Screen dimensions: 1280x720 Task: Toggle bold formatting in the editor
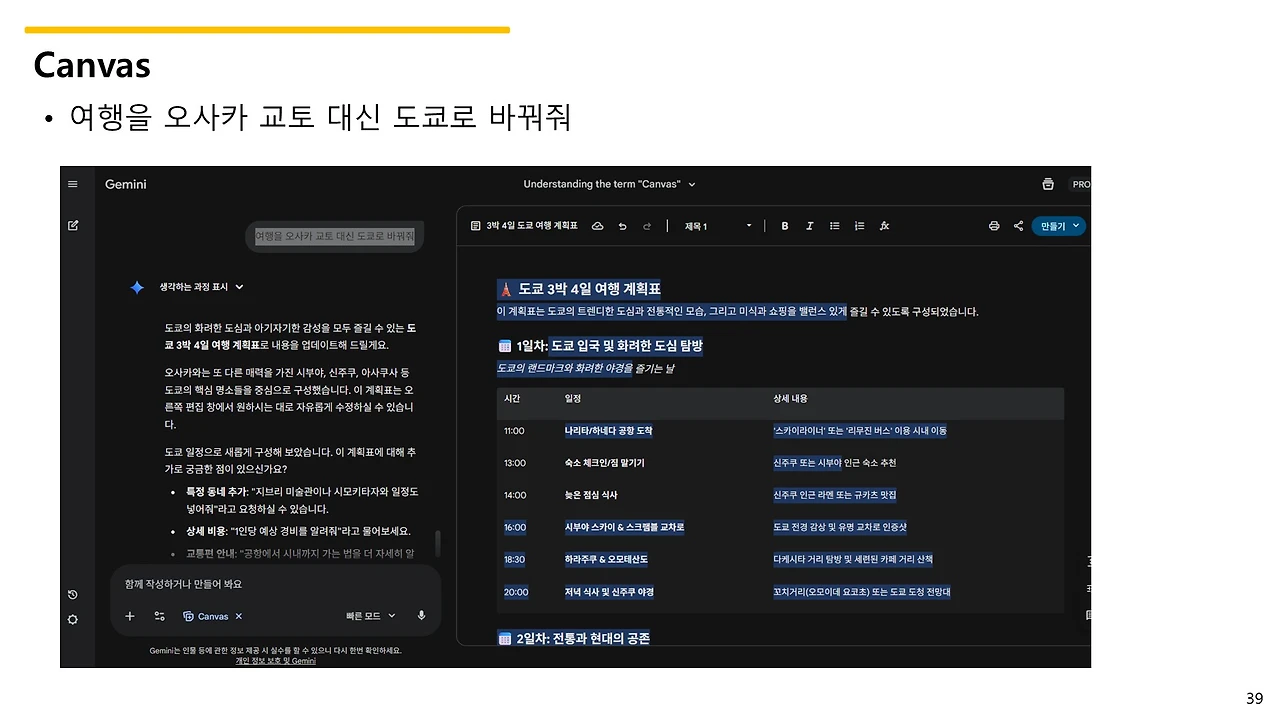785,225
